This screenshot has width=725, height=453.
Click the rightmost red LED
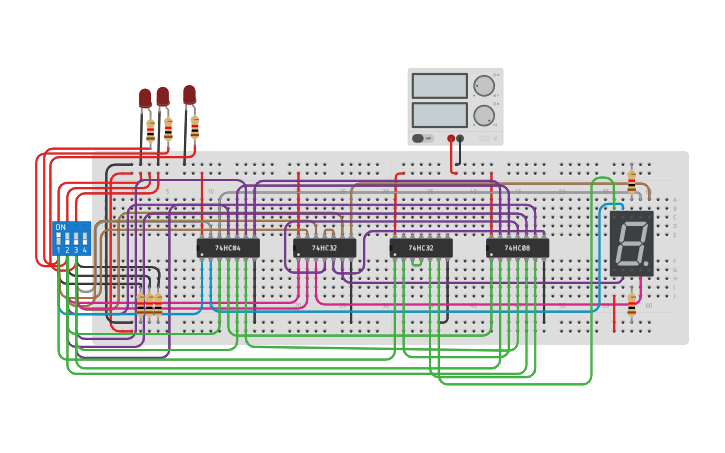189,94
